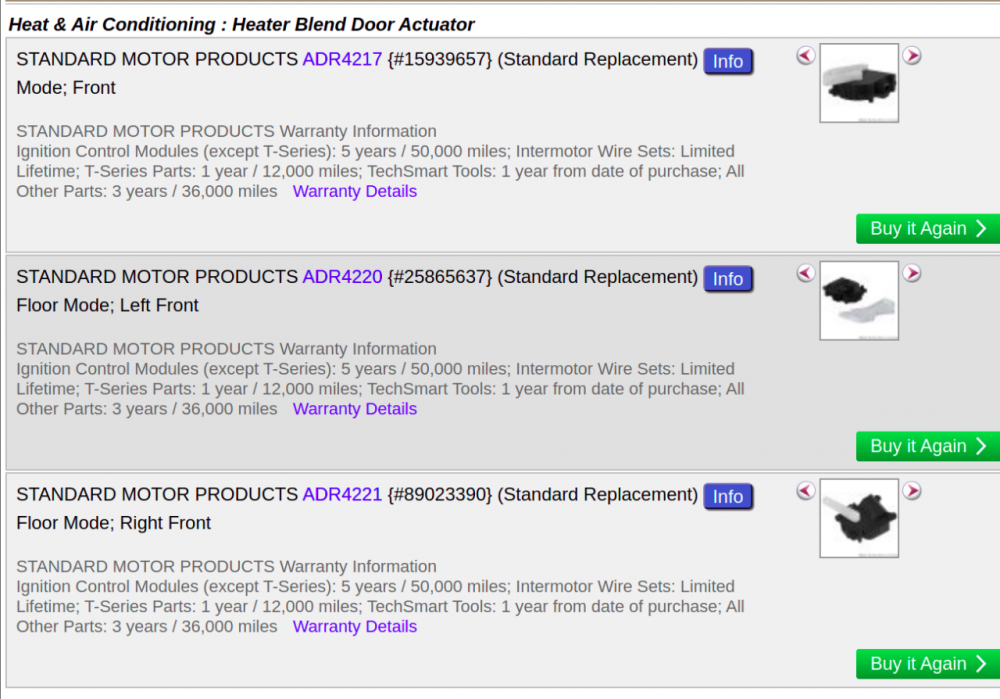
Task: Enlarge the ADR4217 product thumbnail
Action: pyautogui.click(x=859, y=84)
